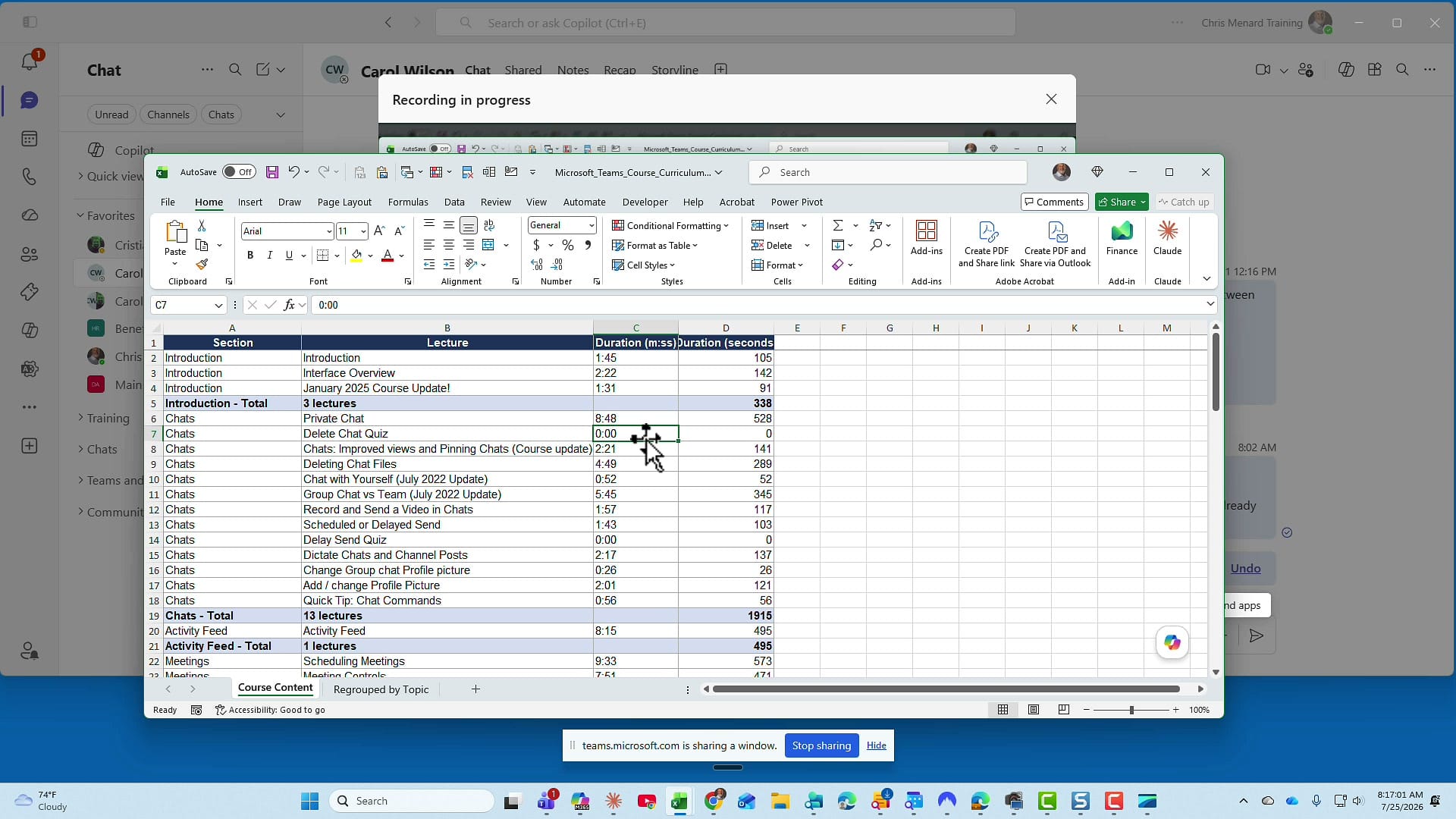This screenshot has height=819, width=1456.
Task: Click the Comments button in Excel
Action: click(x=1054, y=202)
